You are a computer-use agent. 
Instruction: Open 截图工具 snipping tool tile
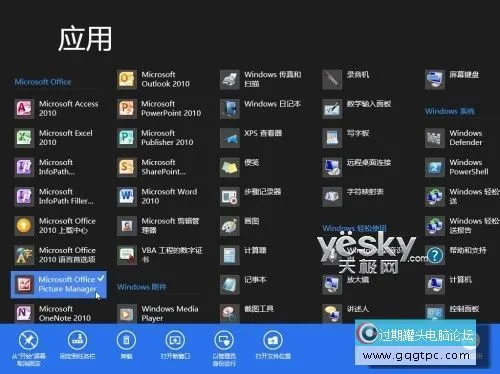247,313
